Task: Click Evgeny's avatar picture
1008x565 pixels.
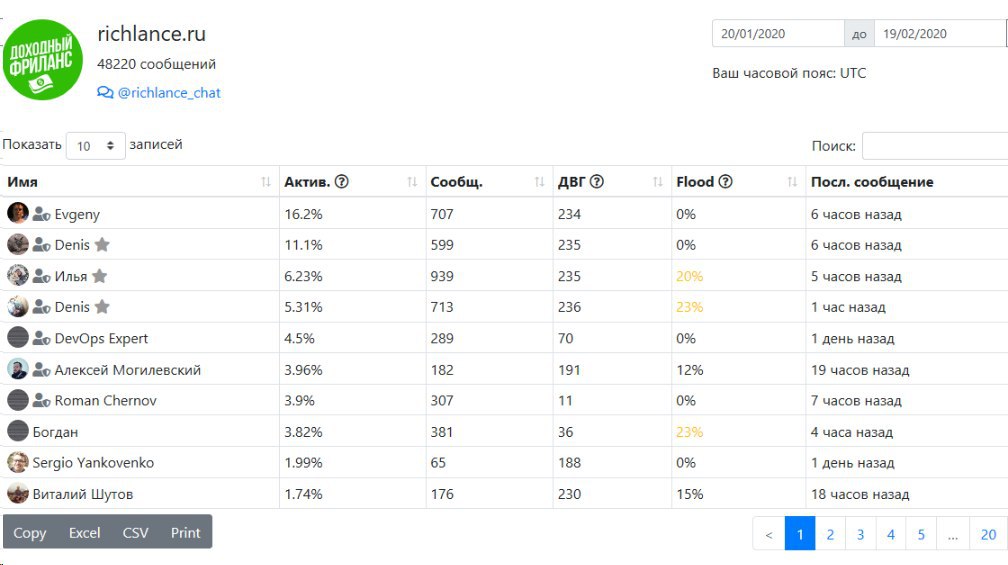Action: point(17,213)
